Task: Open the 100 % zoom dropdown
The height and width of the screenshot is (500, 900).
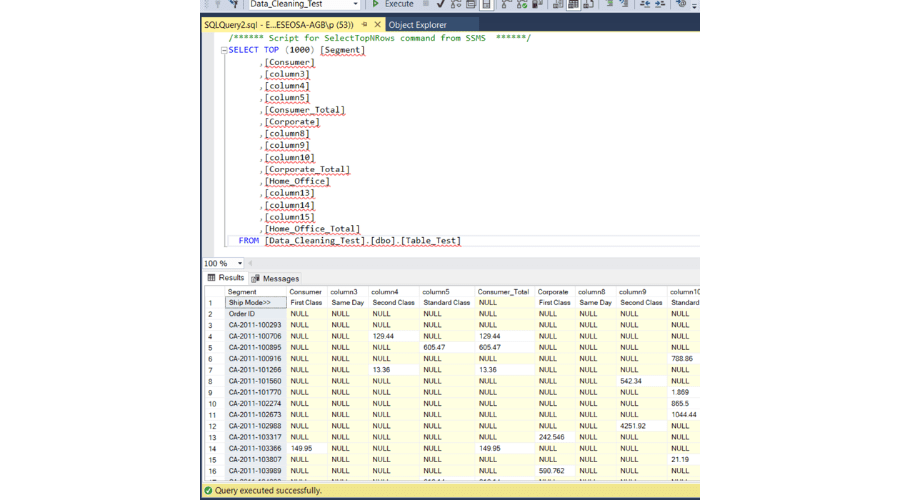Action: coord(239,263)
